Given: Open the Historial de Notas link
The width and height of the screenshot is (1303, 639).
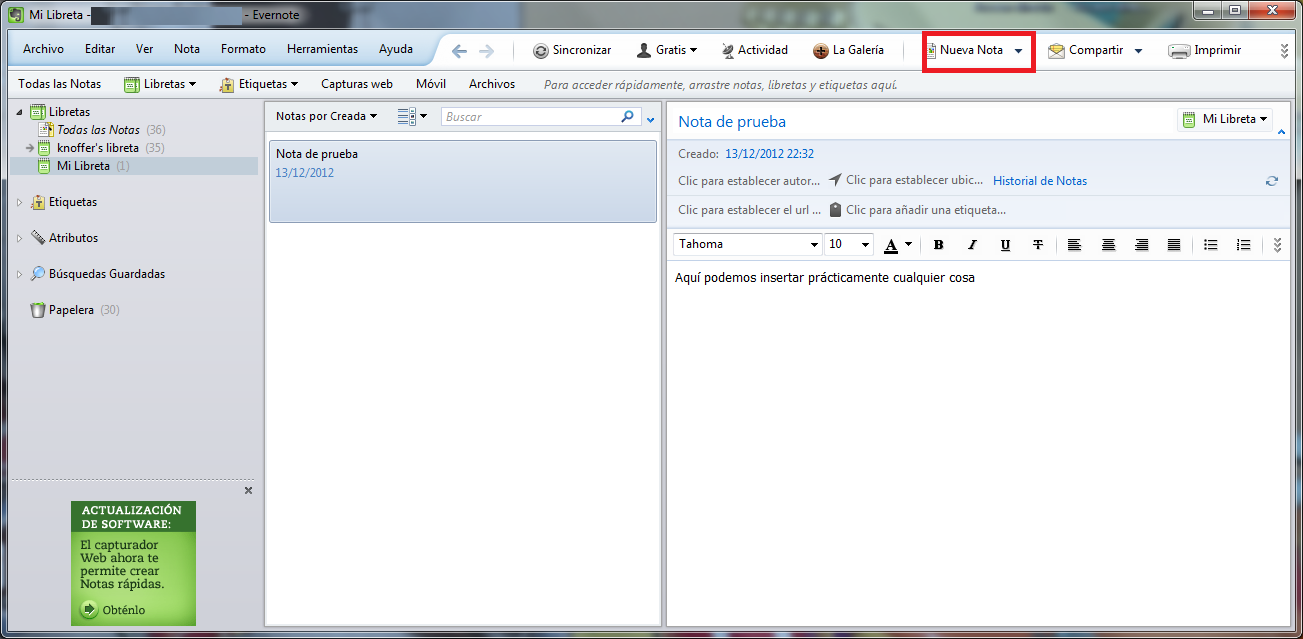Looking at the screenshot, I should 1040,181.
